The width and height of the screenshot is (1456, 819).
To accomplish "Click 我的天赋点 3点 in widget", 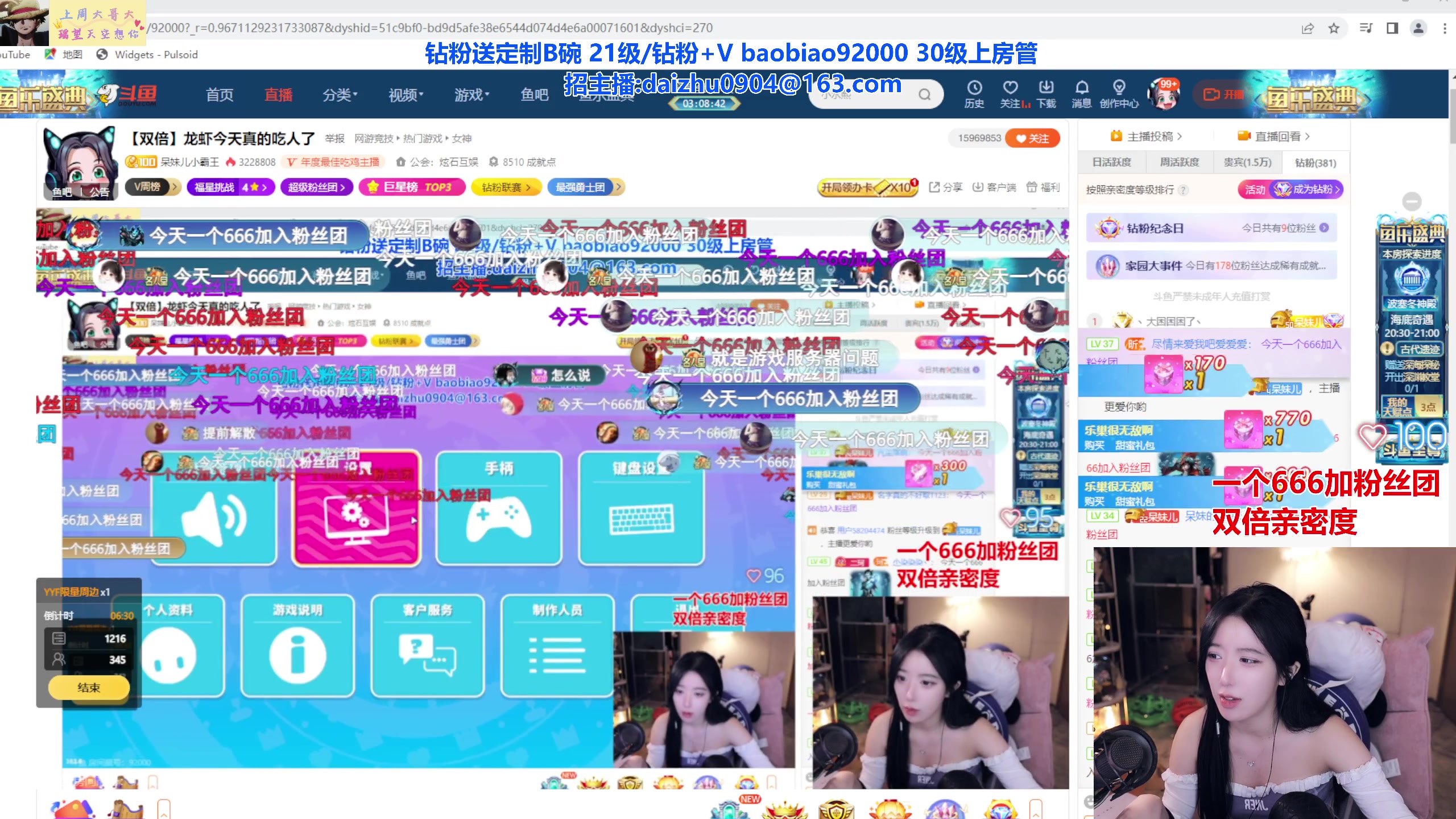I will coord(1412,406).
